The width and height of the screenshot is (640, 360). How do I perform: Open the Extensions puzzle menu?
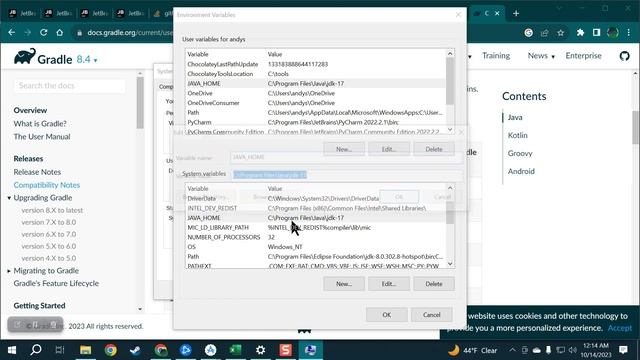[x=580, y=33]
